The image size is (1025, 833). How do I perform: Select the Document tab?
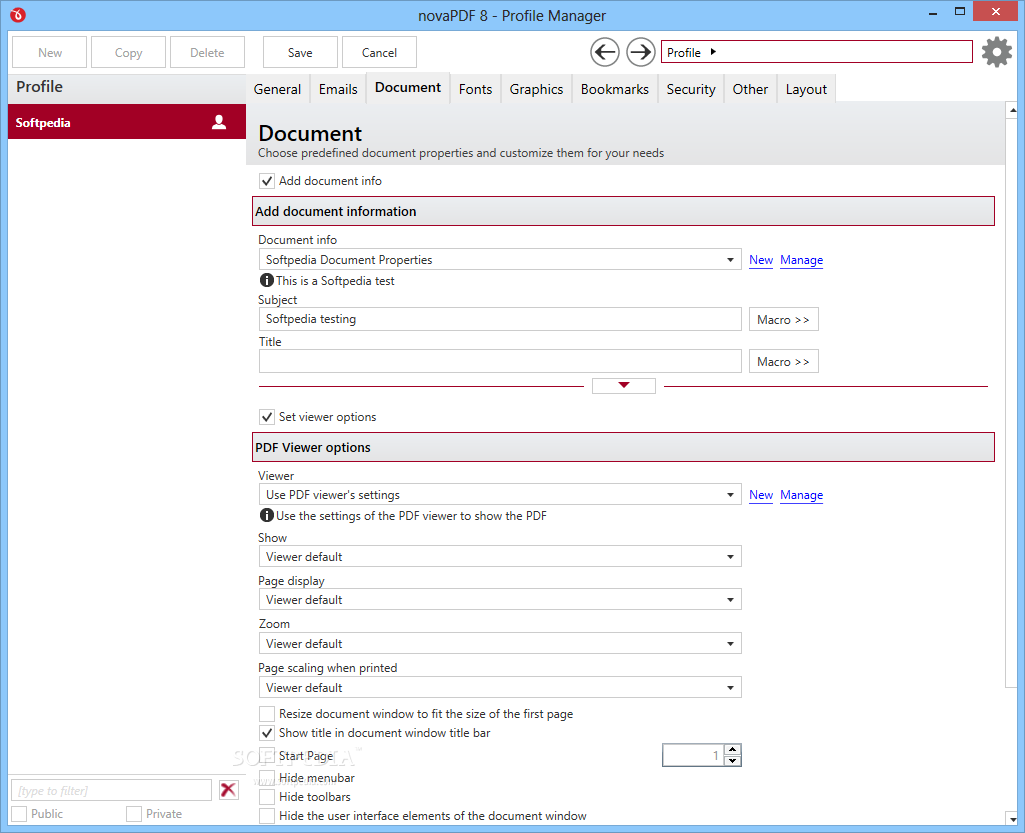(408, 88)
